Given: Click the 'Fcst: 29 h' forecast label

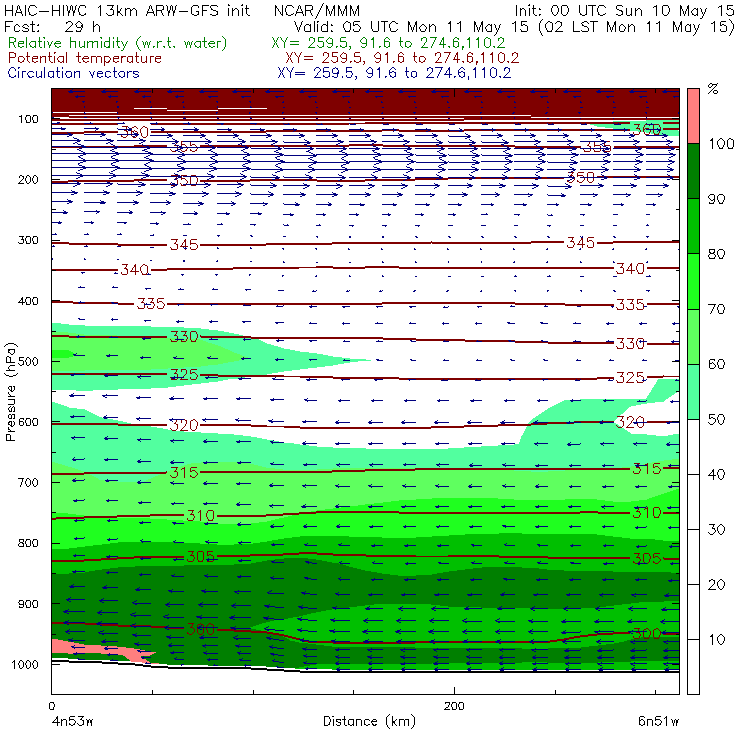Looking at the screenshot, I should [52, 27].
